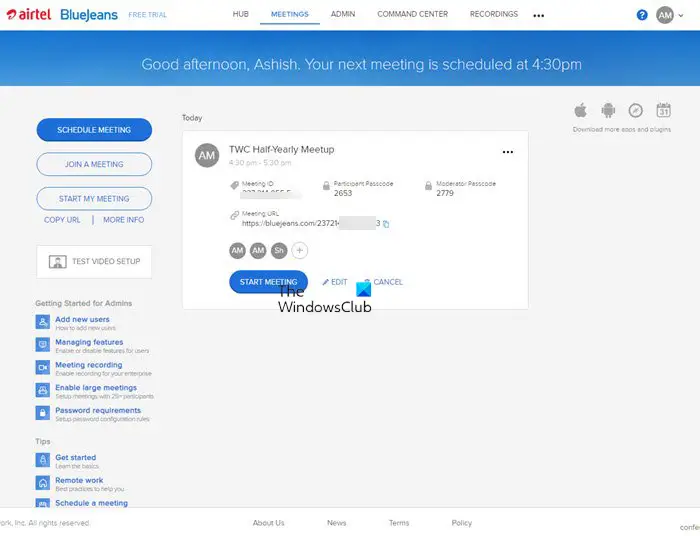This screenshot has height=536, width=700.
Task: Open About Us footer link
Action: 268,523
